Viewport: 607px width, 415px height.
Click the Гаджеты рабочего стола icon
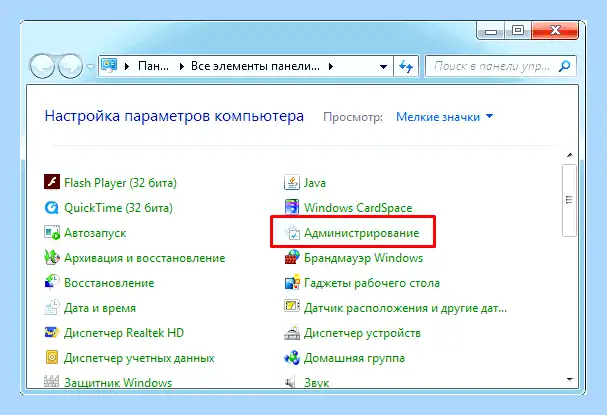coord(292,283)
